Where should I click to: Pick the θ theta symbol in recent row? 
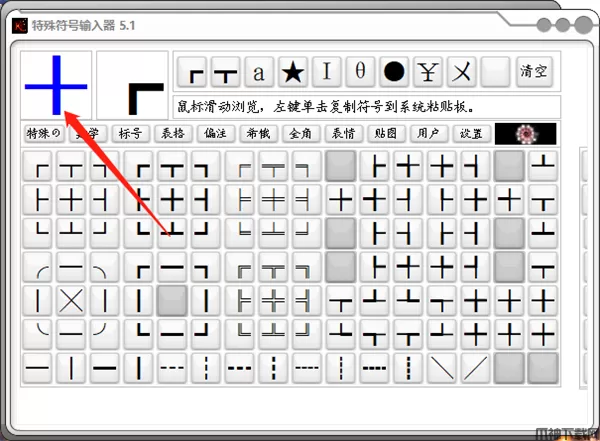[360, 72]
